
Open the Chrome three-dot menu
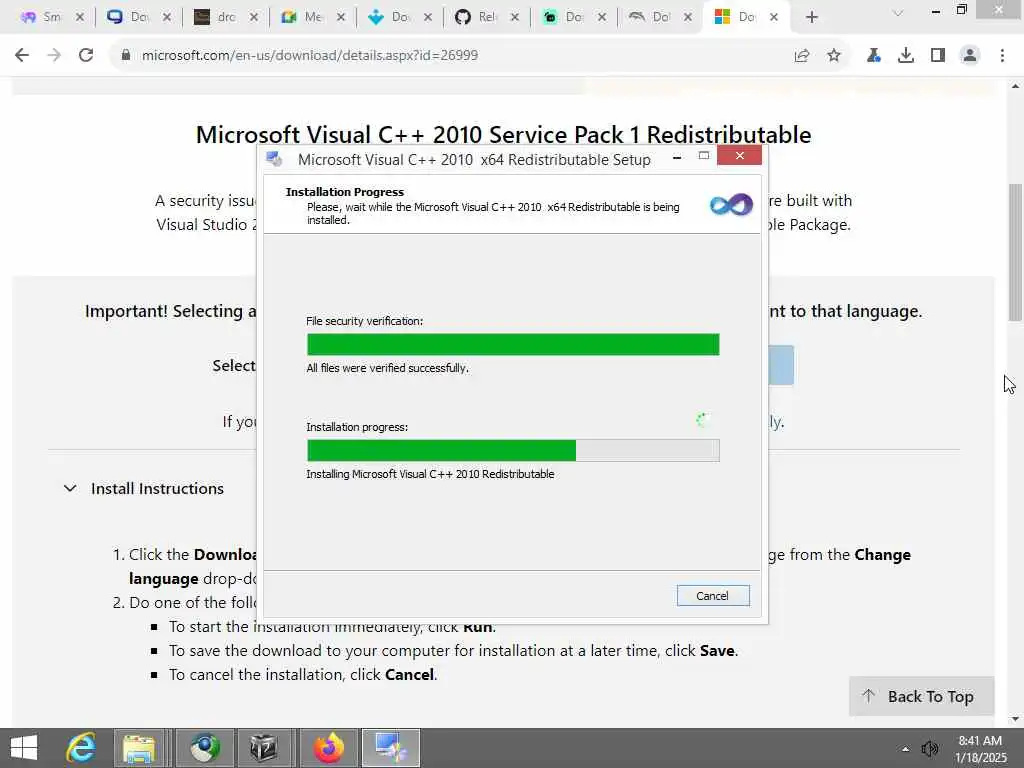click(x=1002, y=56)
